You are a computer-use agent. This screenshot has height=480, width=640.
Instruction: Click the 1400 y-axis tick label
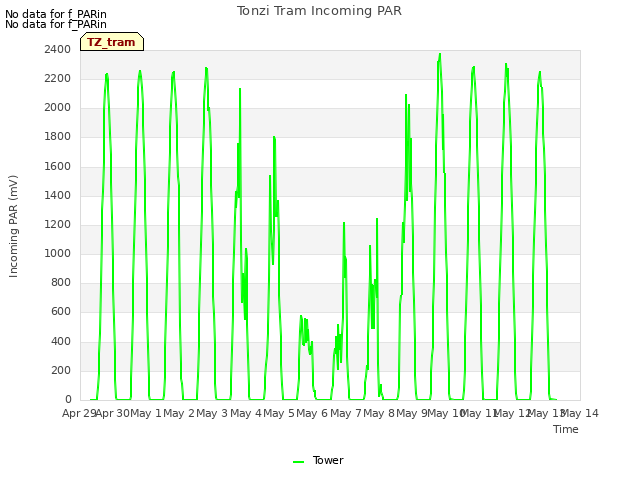(x=58, y=196)
